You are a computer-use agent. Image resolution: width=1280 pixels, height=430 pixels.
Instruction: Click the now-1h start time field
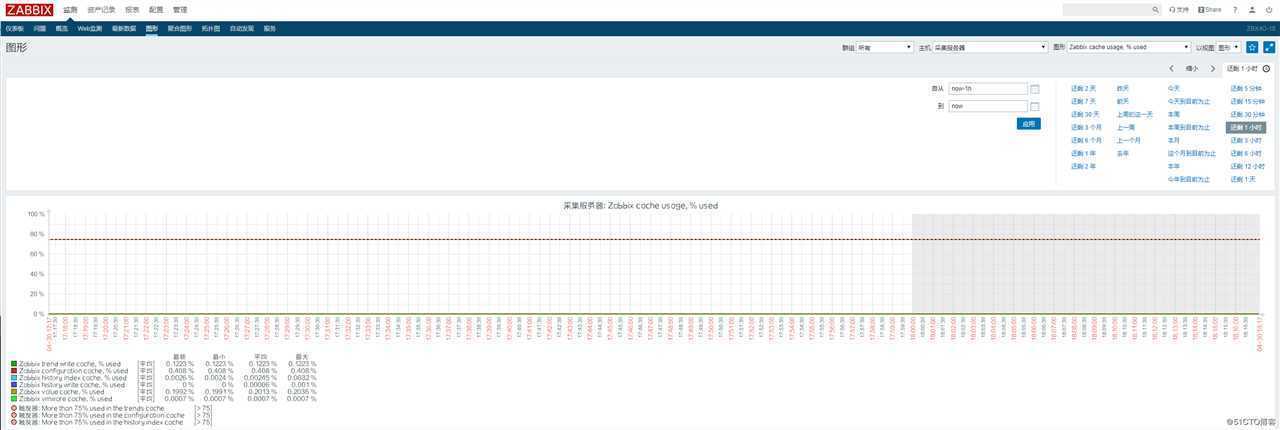(987, 89)
